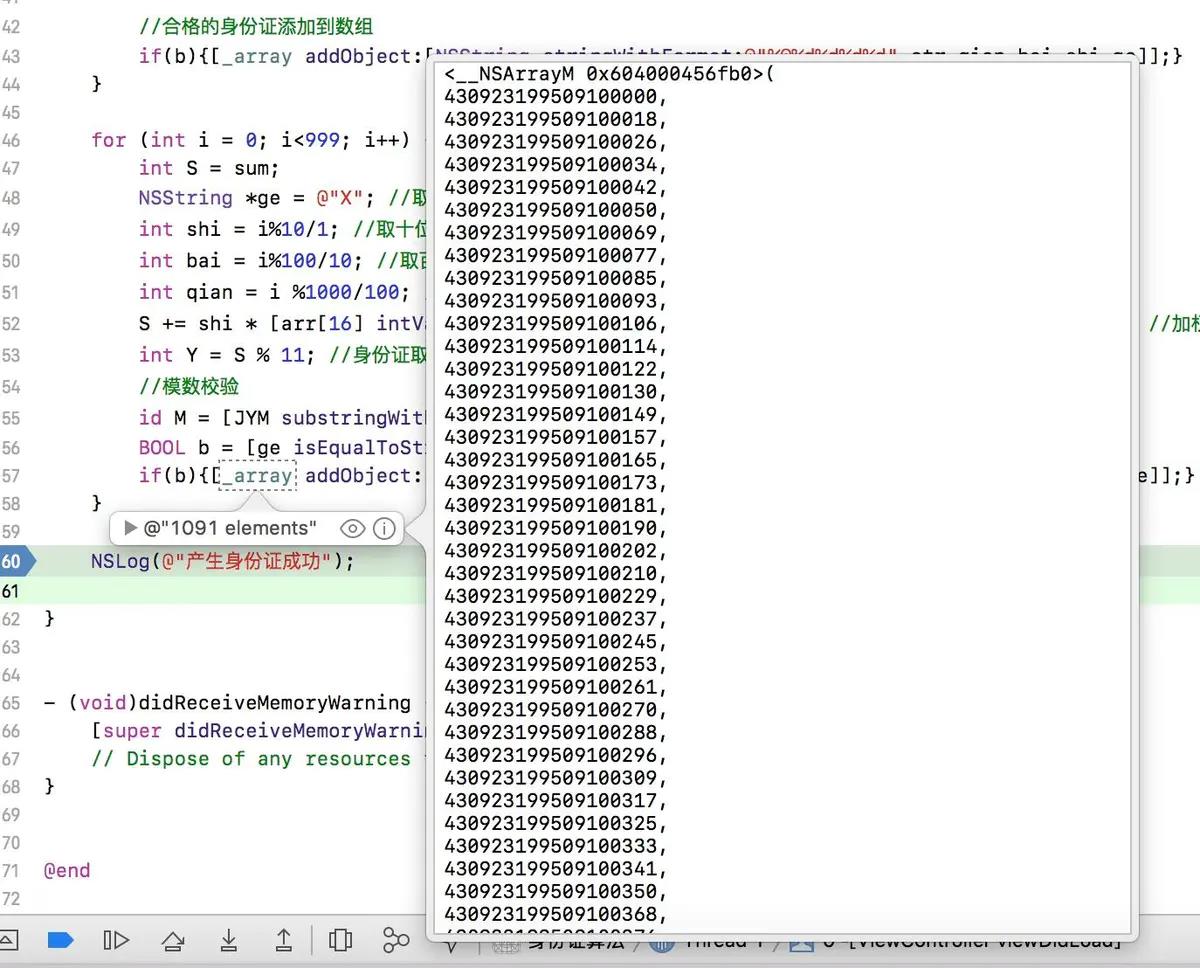This screenshot has height=968, width=1200.
Task: Open the Debug View Hierarchy icon
Action: point(341,940)
